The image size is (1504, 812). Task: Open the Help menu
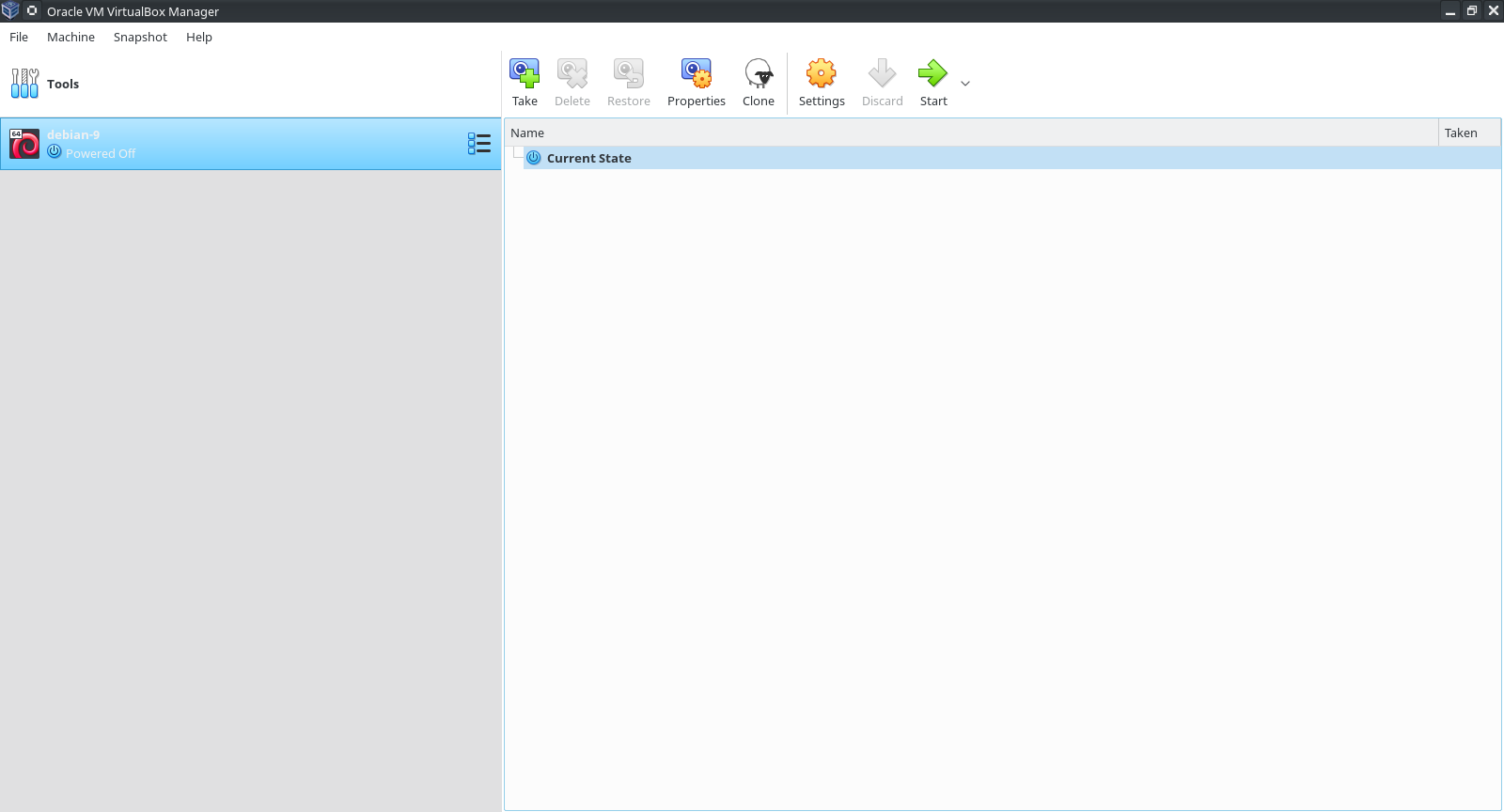point(198,38)
